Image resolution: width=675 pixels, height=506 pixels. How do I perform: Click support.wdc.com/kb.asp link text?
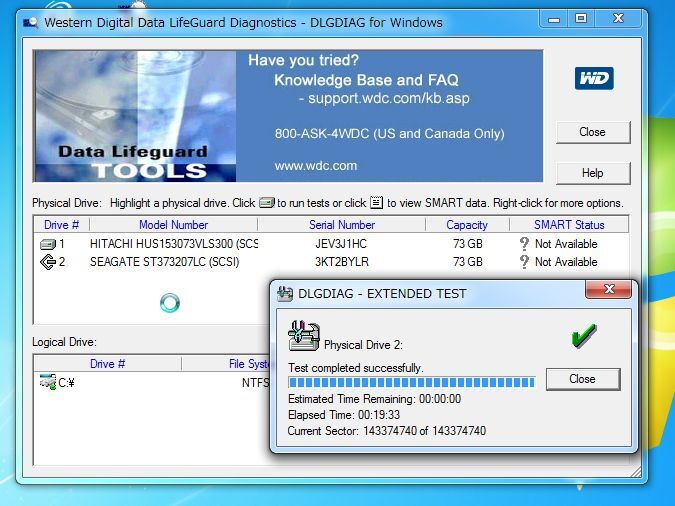tap(389, 99)
